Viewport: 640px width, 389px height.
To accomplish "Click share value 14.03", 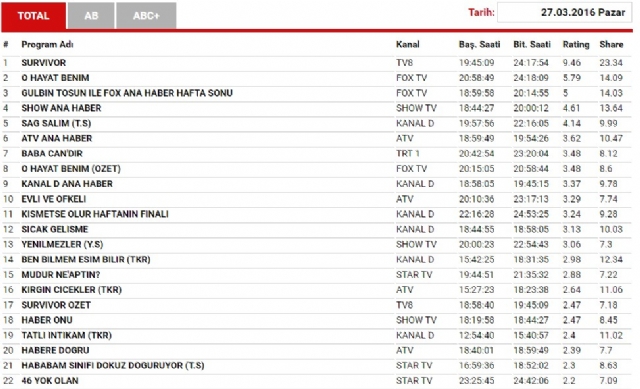I will (611, 93).
